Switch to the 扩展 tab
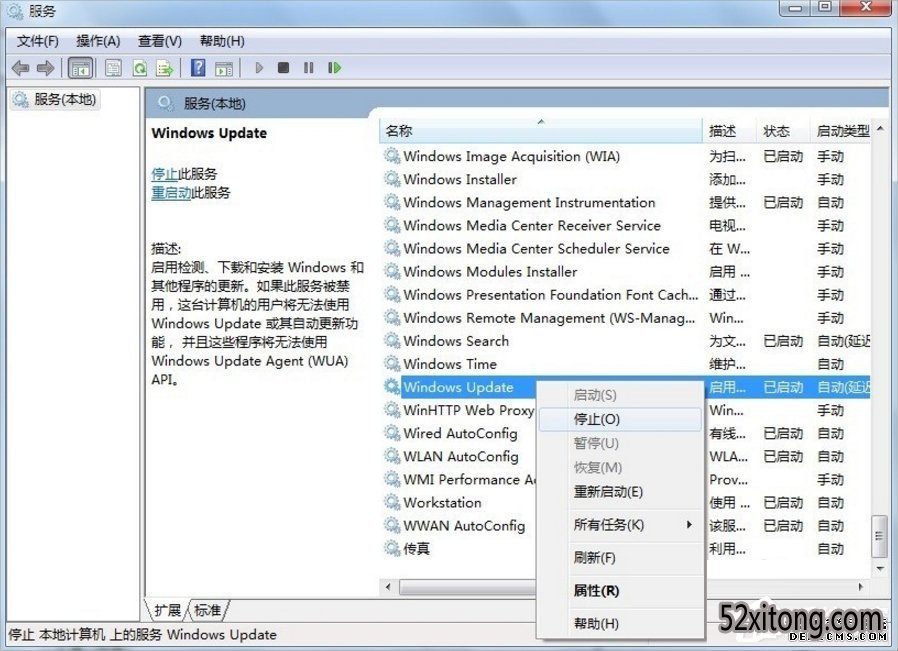898x651 pixels. pos(167,610)
